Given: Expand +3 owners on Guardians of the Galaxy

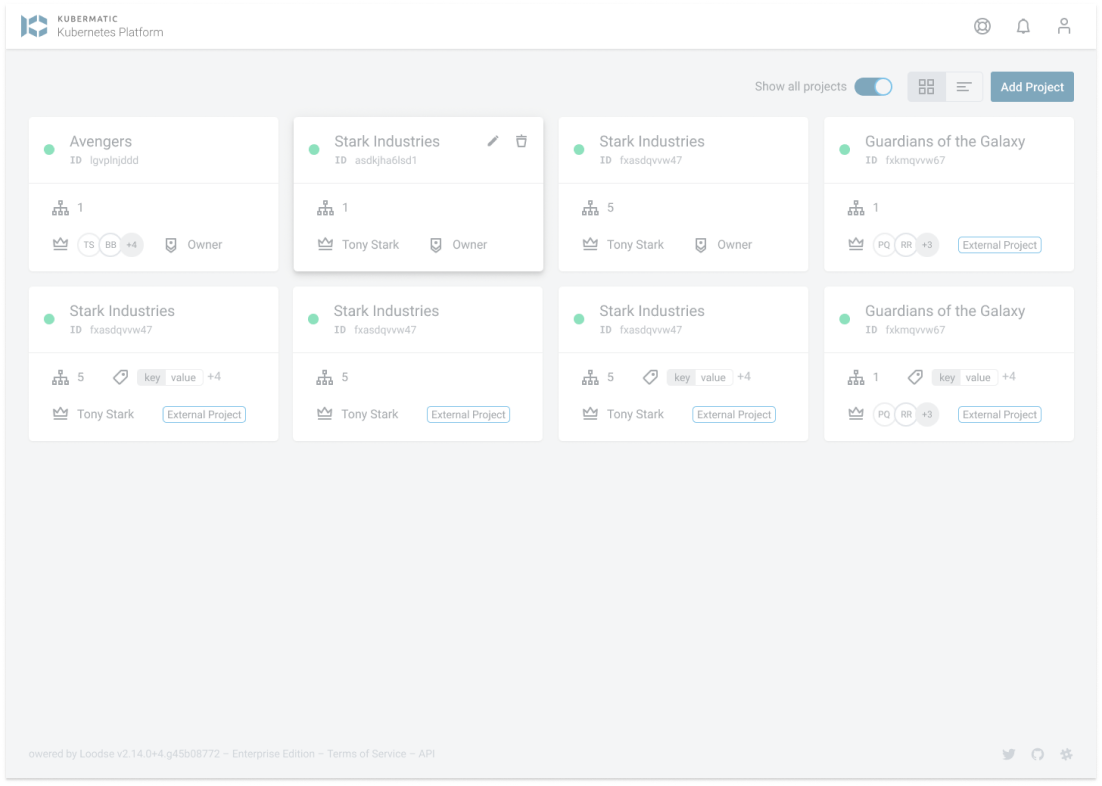Looking at the screenshot, I should click(x=926, y=244).
